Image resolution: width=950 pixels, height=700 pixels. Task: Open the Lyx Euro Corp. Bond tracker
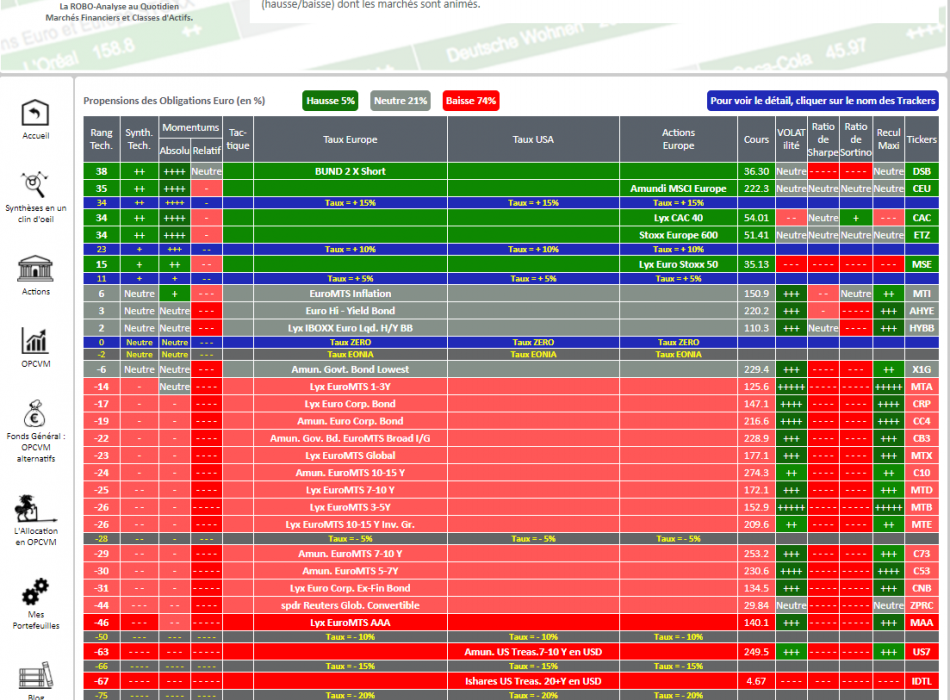click(x=350, y=404)
